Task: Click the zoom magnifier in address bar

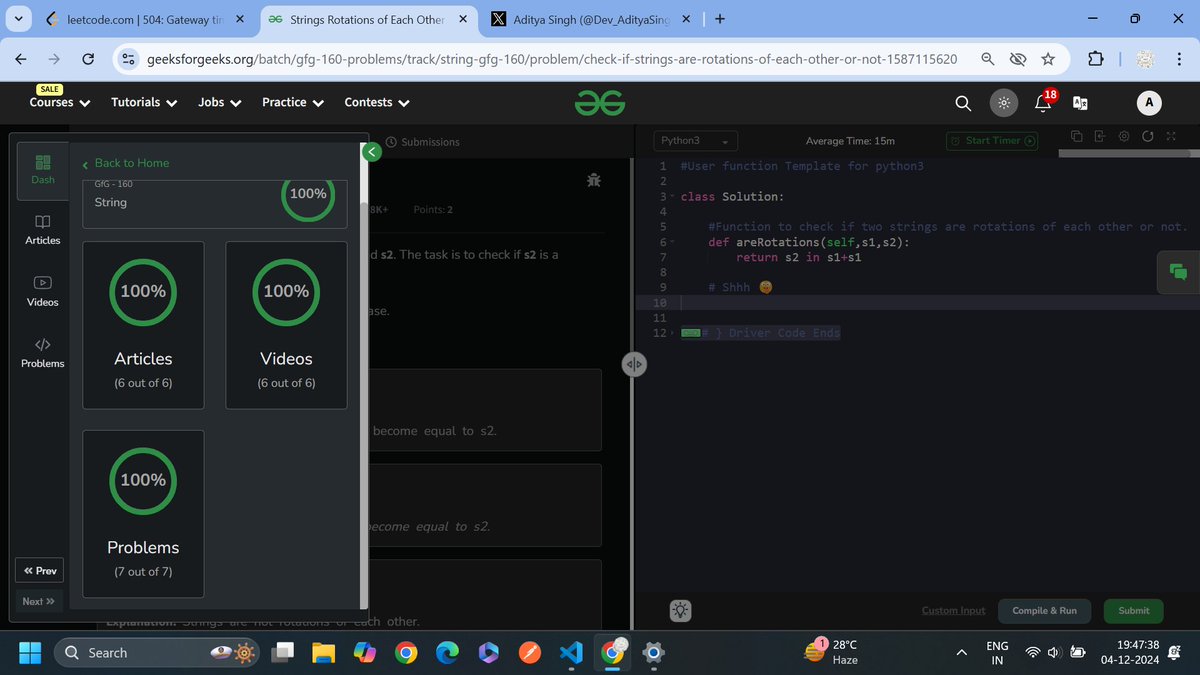Action: pos(987,59)
